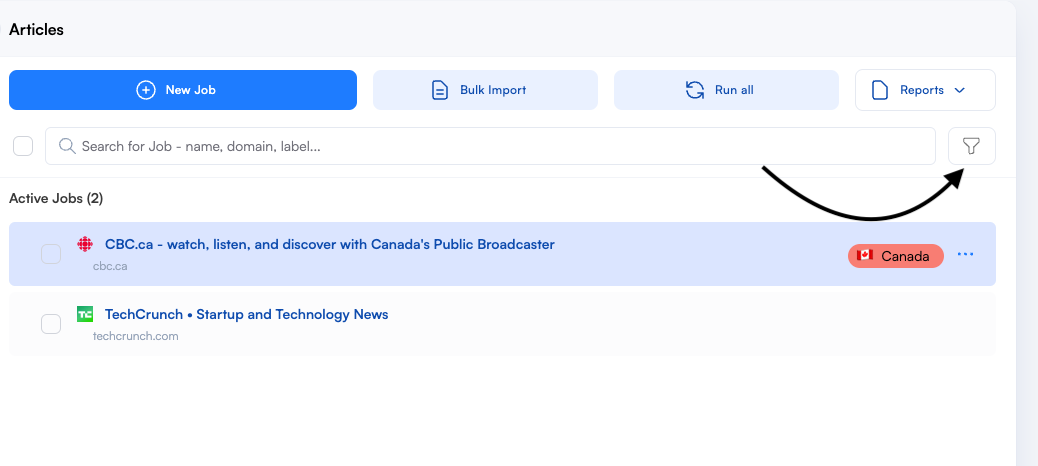Open the CBC.ca job title link
This screenshot has height=466, width=1038.
pyautogui.click(x=330, y=244)
